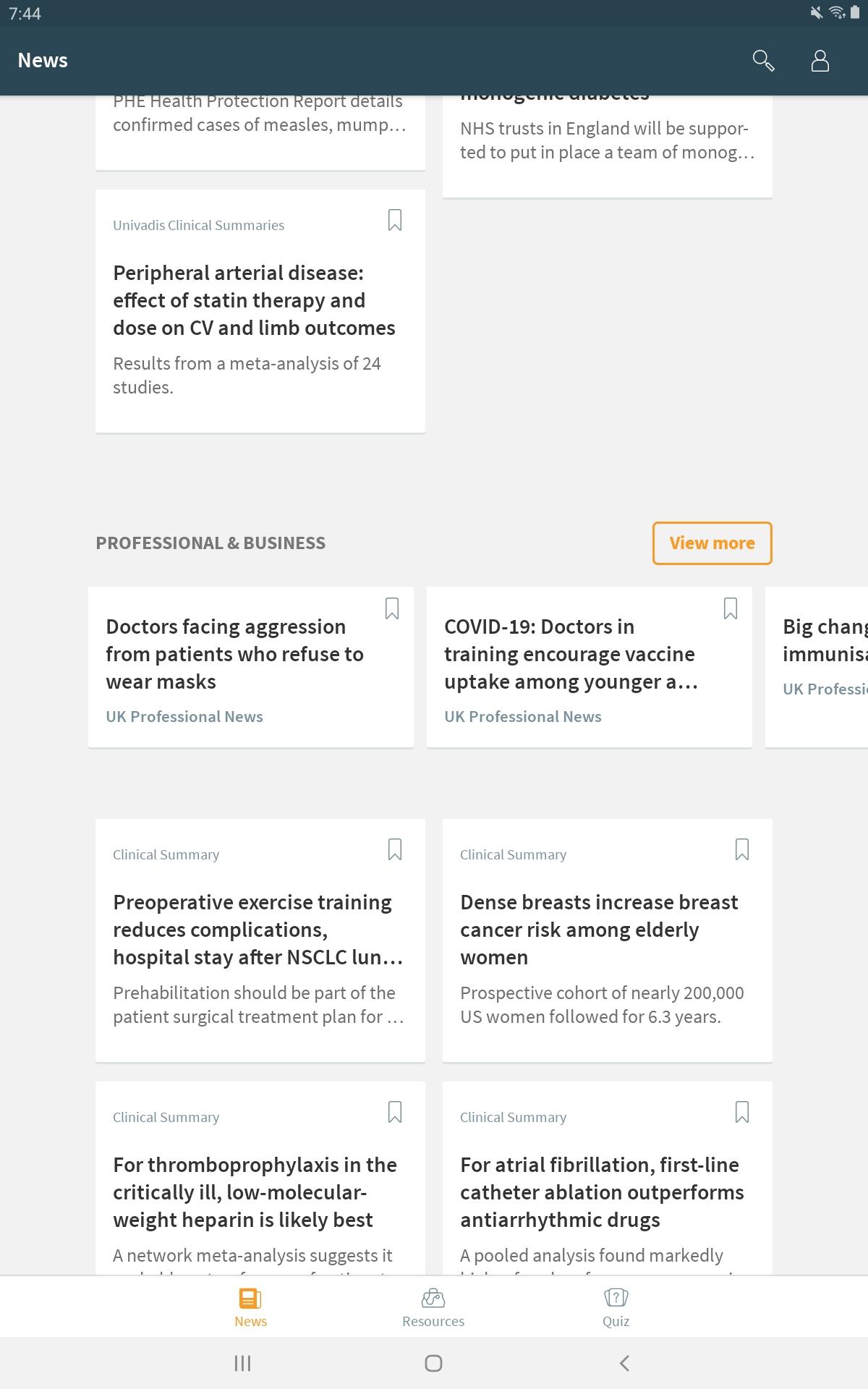
Task: Bookmark the COVID-19 Doctors in training article
Action: click(731, 608)
